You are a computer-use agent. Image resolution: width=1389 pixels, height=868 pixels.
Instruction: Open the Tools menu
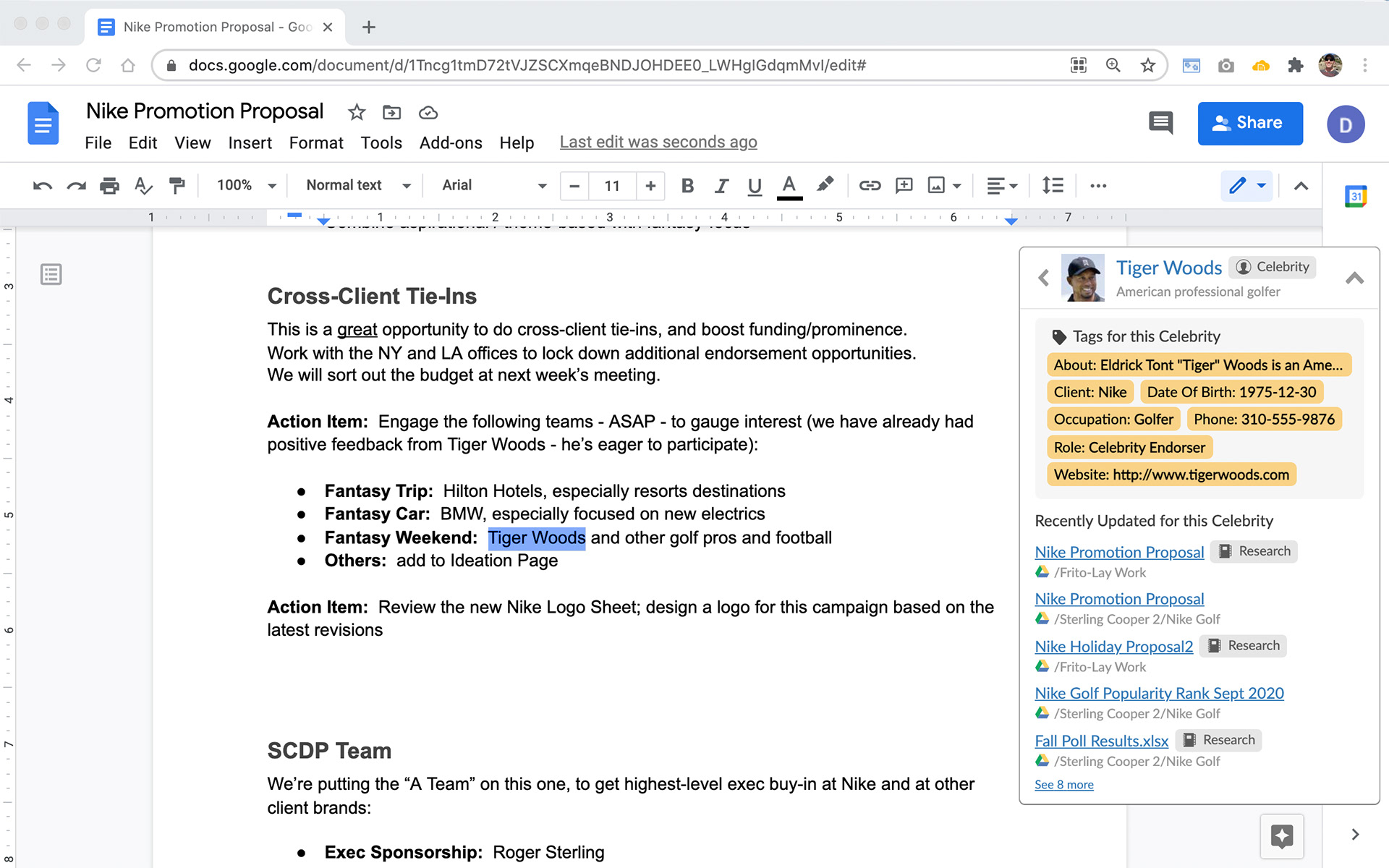(381, 142)
